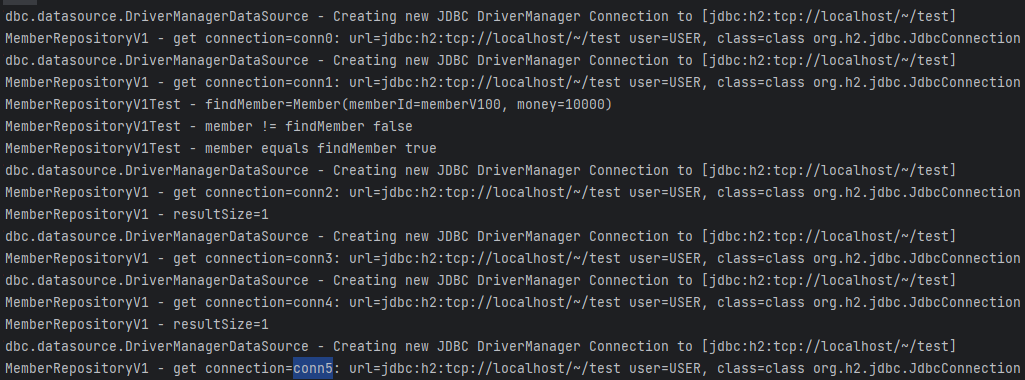The height and width of the screenshot is (380, 1025).
Task: Click user=USER in the conn3 line
Action: tap(666, 258)
